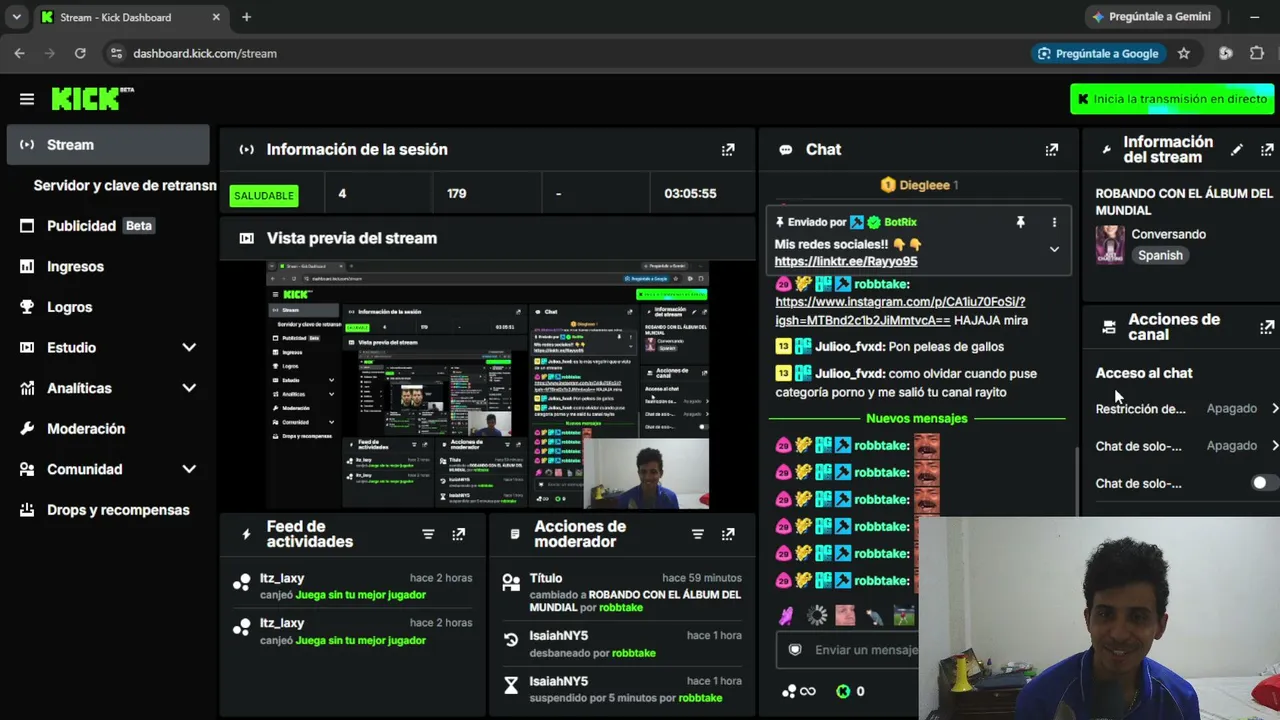
Task: Click the Spanish language tag
Action: (1160, 256)
